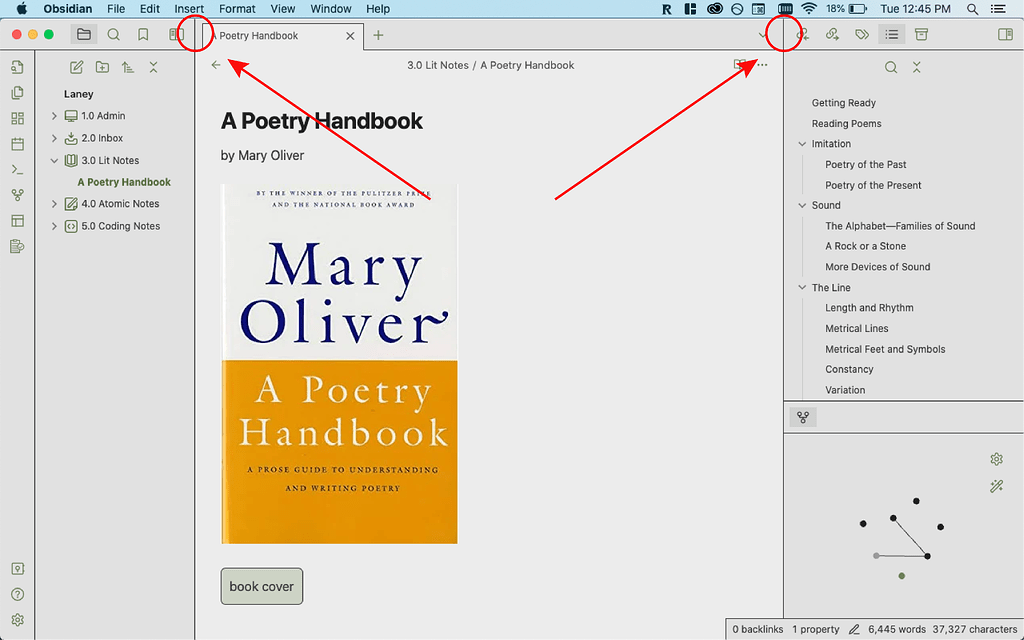The image size is (1024, 640).
Task: Open the graph view ribbon icon
Action: (17, 195)
